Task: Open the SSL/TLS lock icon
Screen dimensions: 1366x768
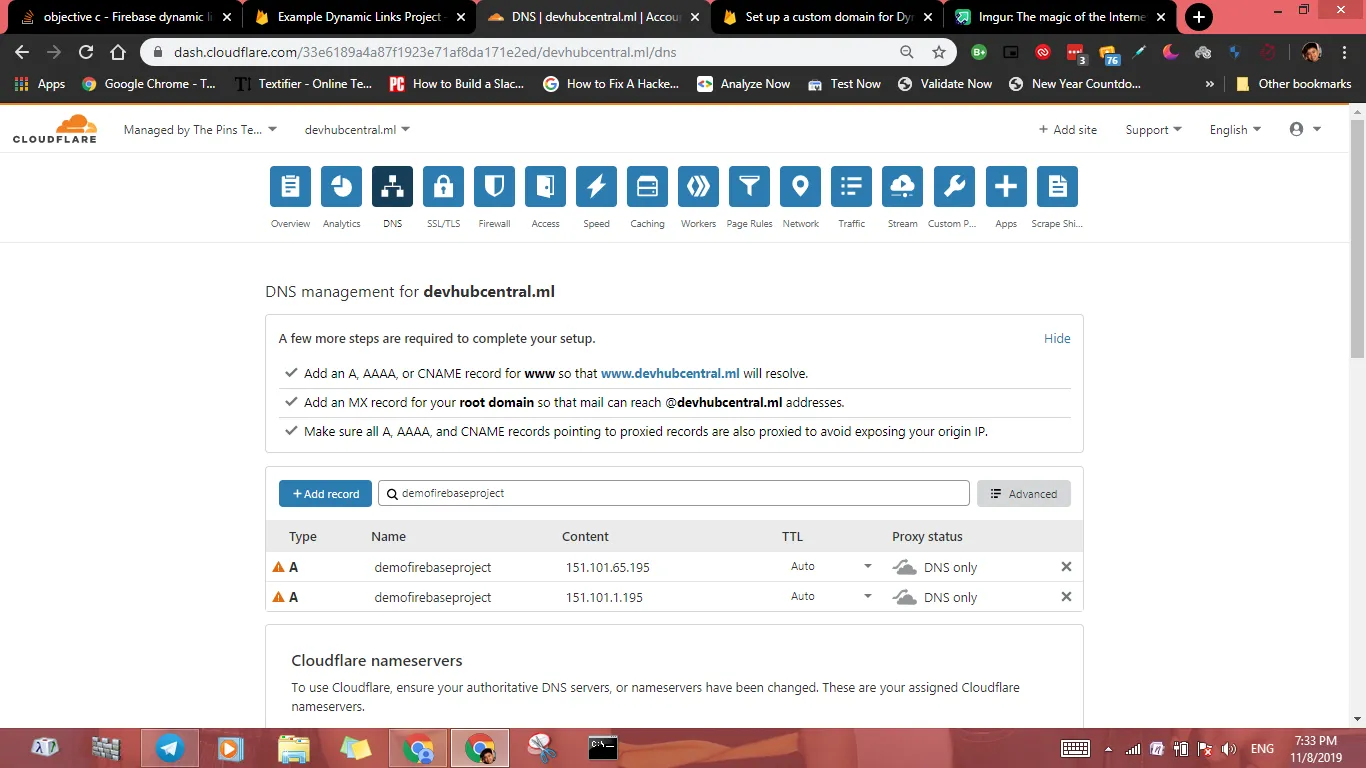Action: [x=443, y=187]
